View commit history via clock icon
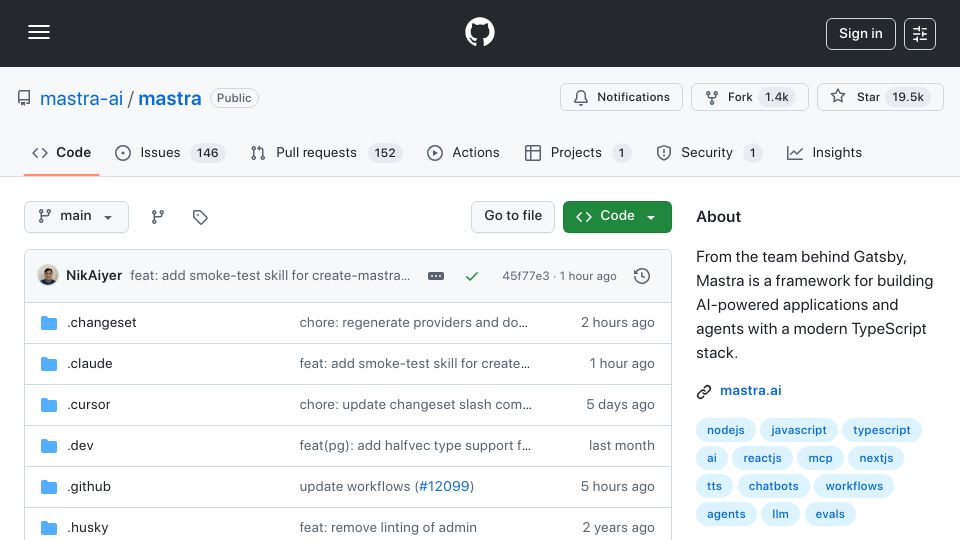960x540 pixels. 642,276
